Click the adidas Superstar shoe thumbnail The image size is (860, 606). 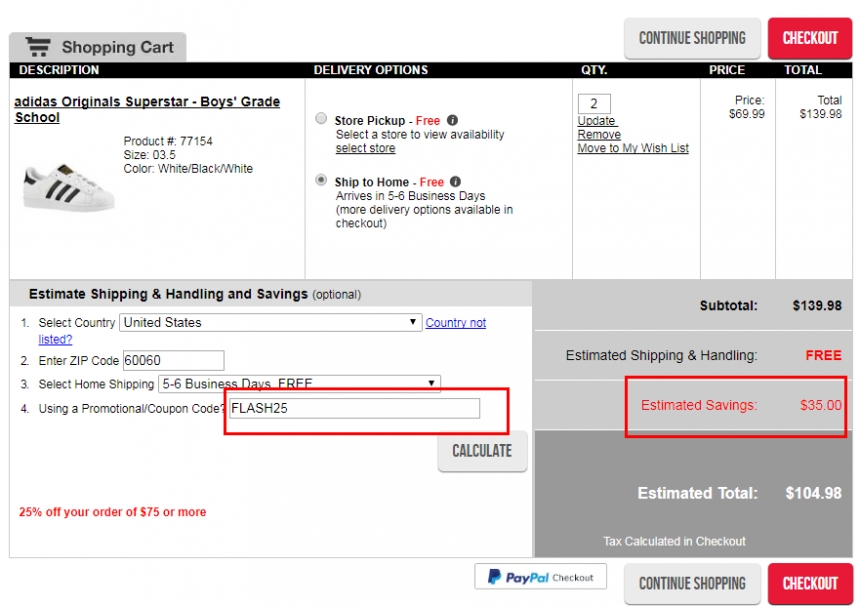(x=67, y=187)
